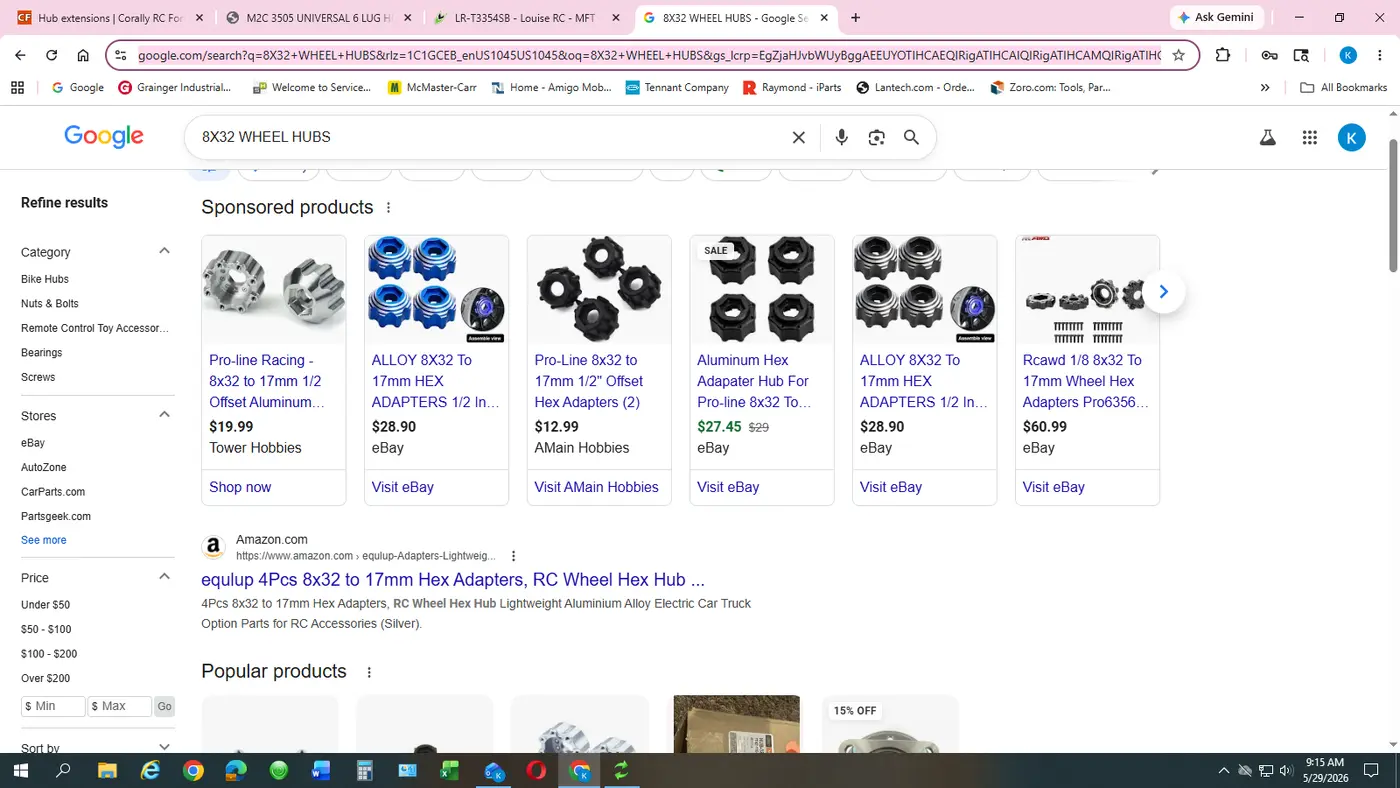
Task: Collapse the Price filter section
Action: [x=165, y=577]
